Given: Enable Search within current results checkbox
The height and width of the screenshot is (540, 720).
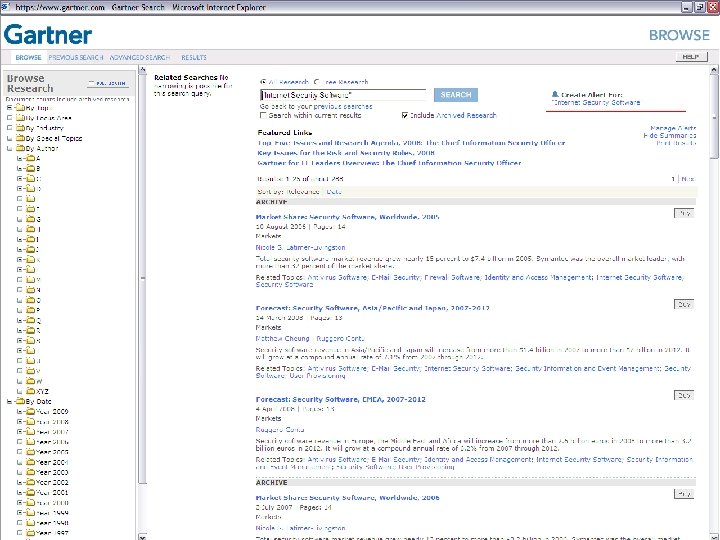Looking at the screenshot, I should (x=264, y=115).
